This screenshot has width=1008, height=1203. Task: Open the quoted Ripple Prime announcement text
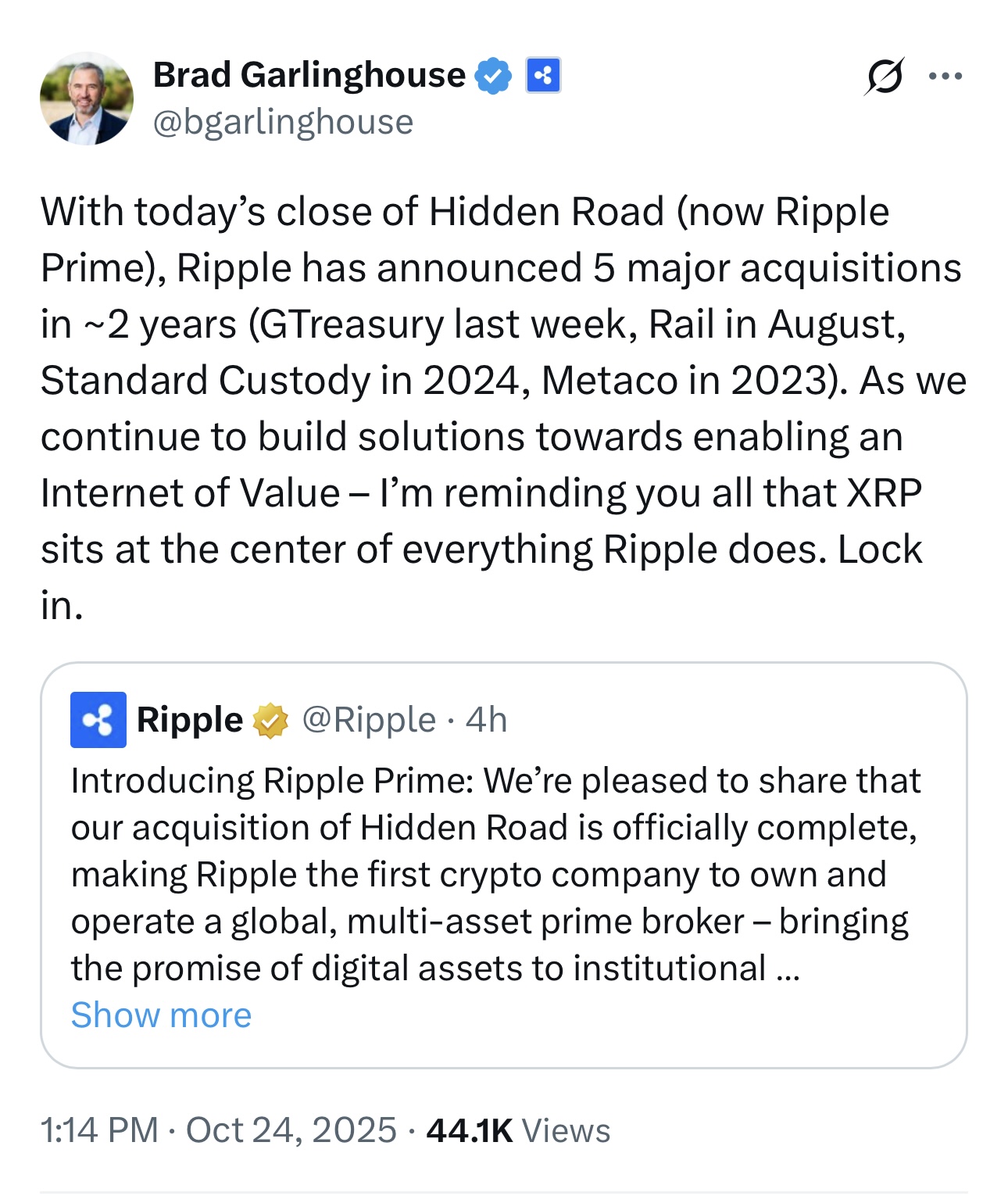496,875
